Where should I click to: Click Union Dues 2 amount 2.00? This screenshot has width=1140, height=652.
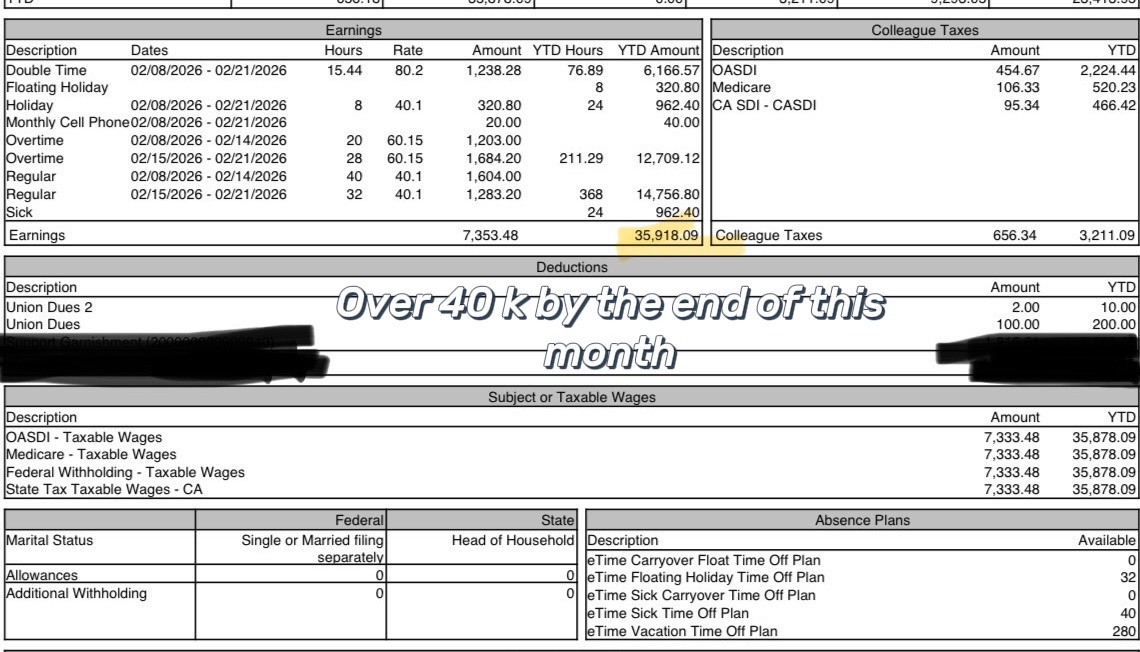point(1025,307)
